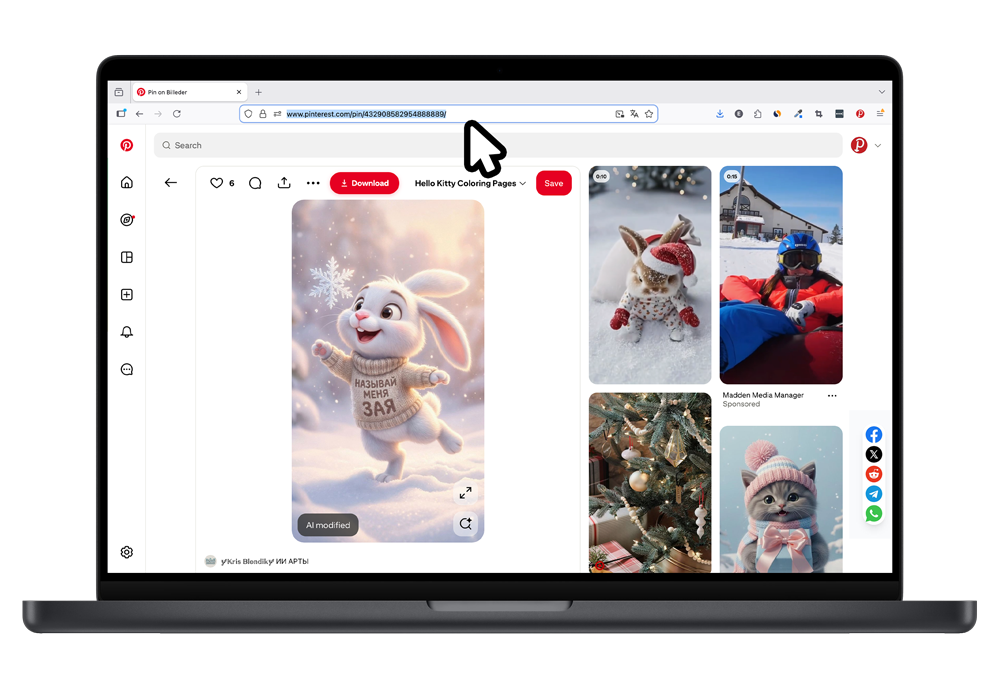This screenshot has width=1000, height=675.
Task: Share the pin using the upload arrow icon
Action: (284, 183)
